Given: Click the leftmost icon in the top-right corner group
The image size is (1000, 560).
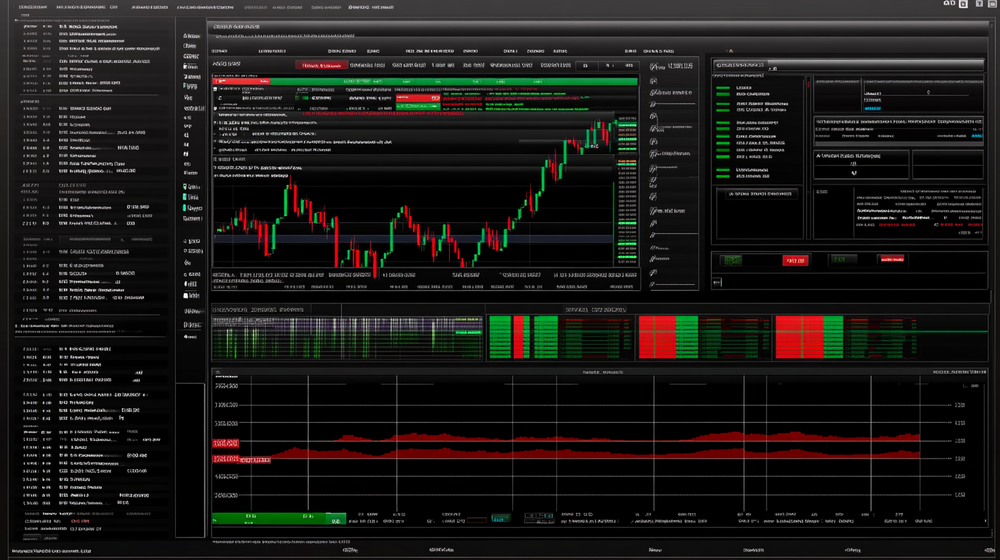Looking at the screenshot, I should (x=948, y=5).
